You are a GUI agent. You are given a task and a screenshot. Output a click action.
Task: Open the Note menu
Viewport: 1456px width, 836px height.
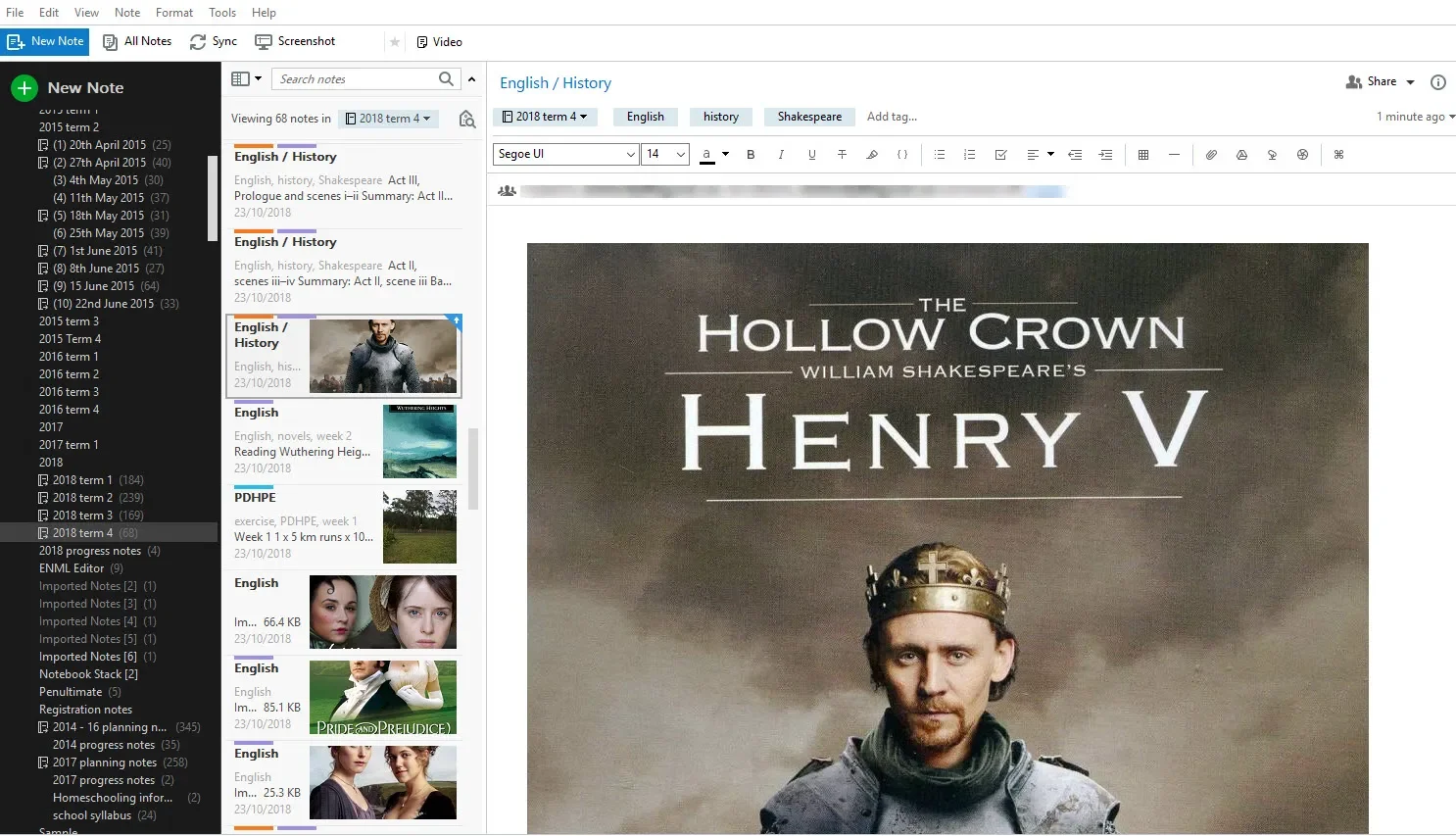pos(127,13)
